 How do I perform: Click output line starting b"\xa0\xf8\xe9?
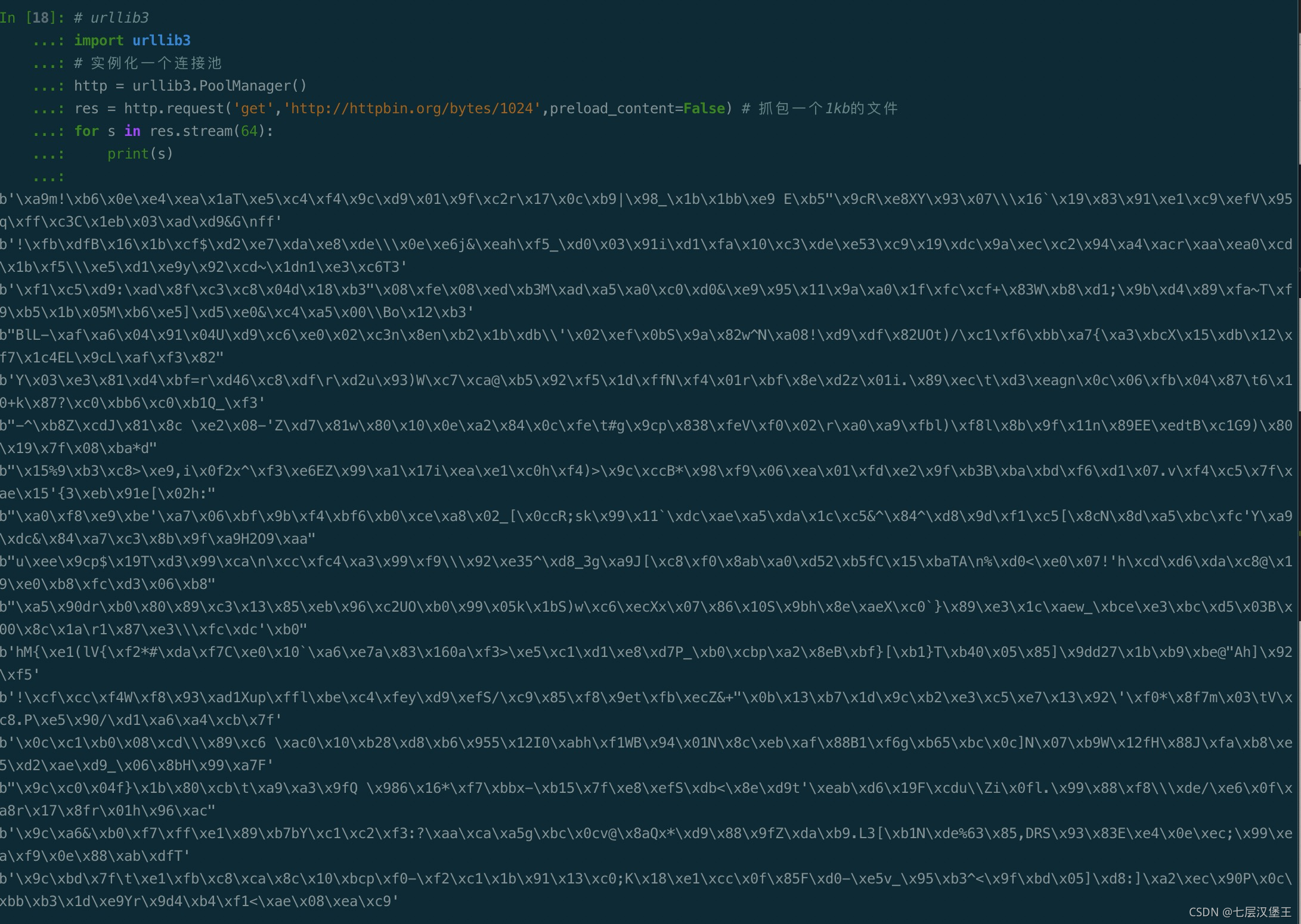646,528
